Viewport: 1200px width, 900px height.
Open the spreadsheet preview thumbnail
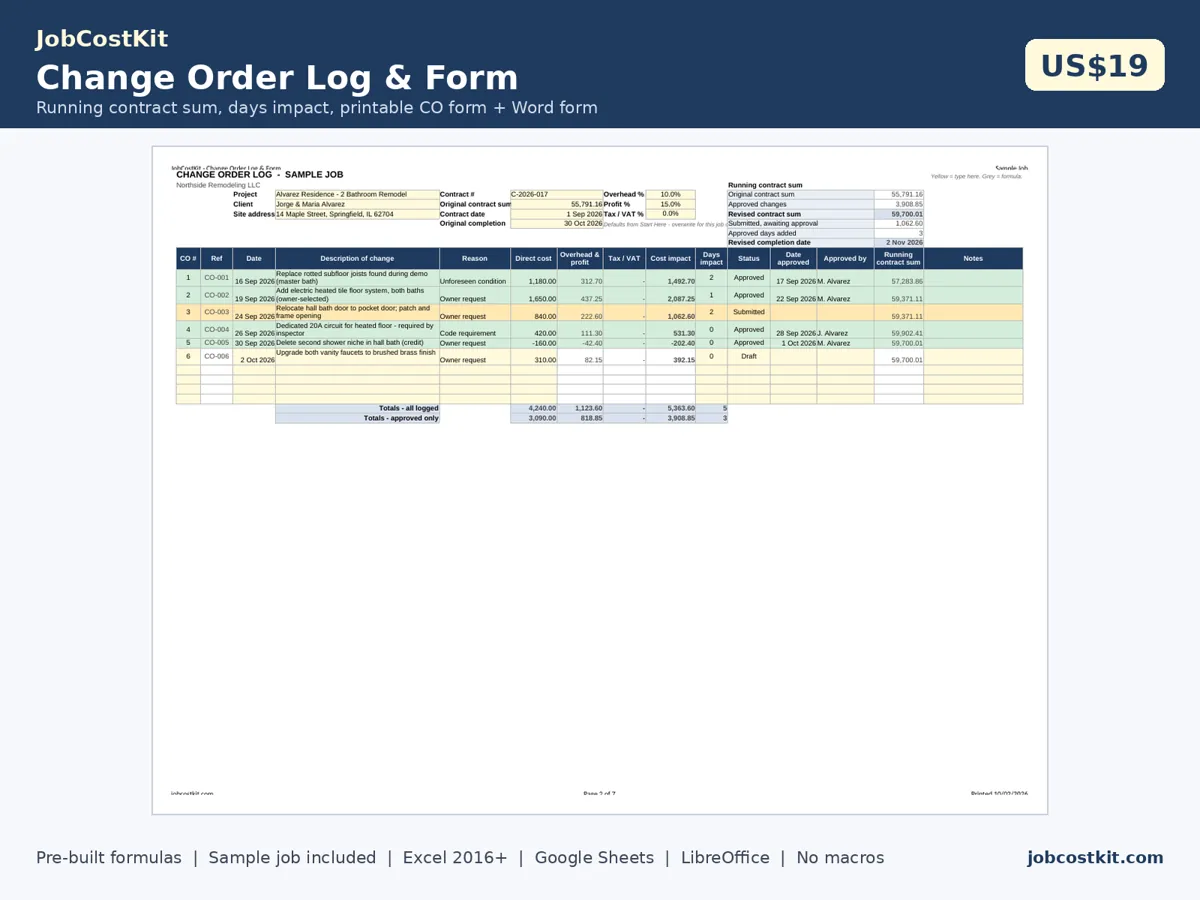[x=600, y=480]
